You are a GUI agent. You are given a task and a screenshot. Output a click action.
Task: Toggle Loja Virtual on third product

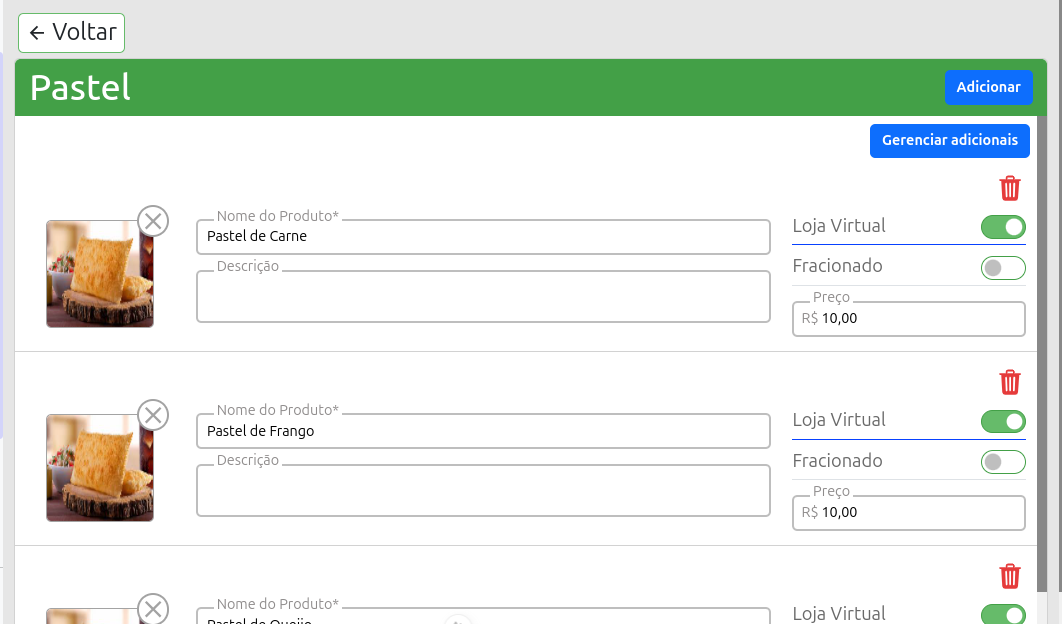point(1003,614)
